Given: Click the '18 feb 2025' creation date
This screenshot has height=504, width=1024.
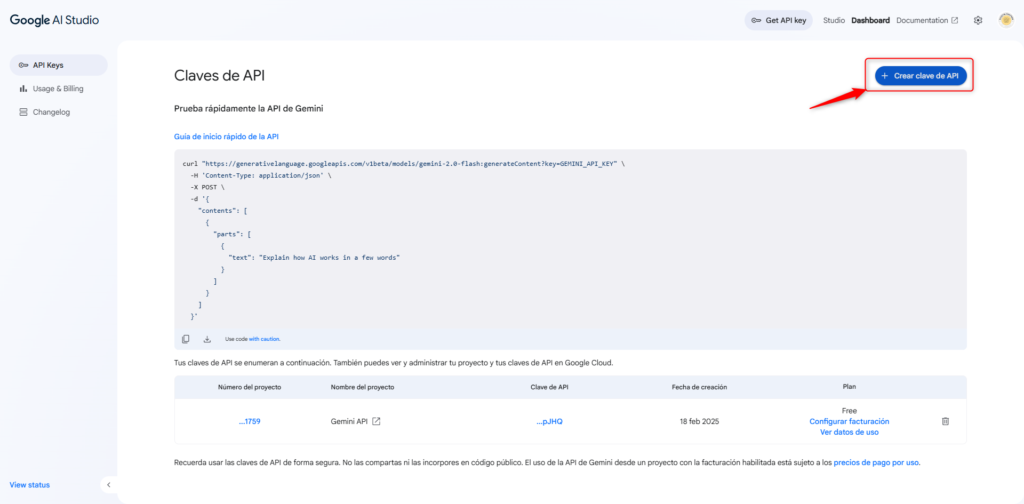Looking at the screenshot, I should click(699, 422).
